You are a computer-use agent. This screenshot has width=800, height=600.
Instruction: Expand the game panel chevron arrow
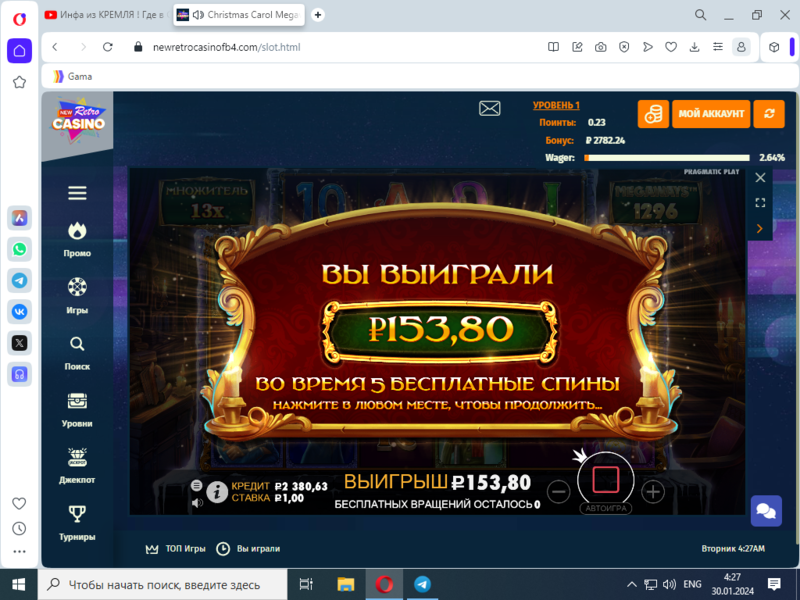761,227
